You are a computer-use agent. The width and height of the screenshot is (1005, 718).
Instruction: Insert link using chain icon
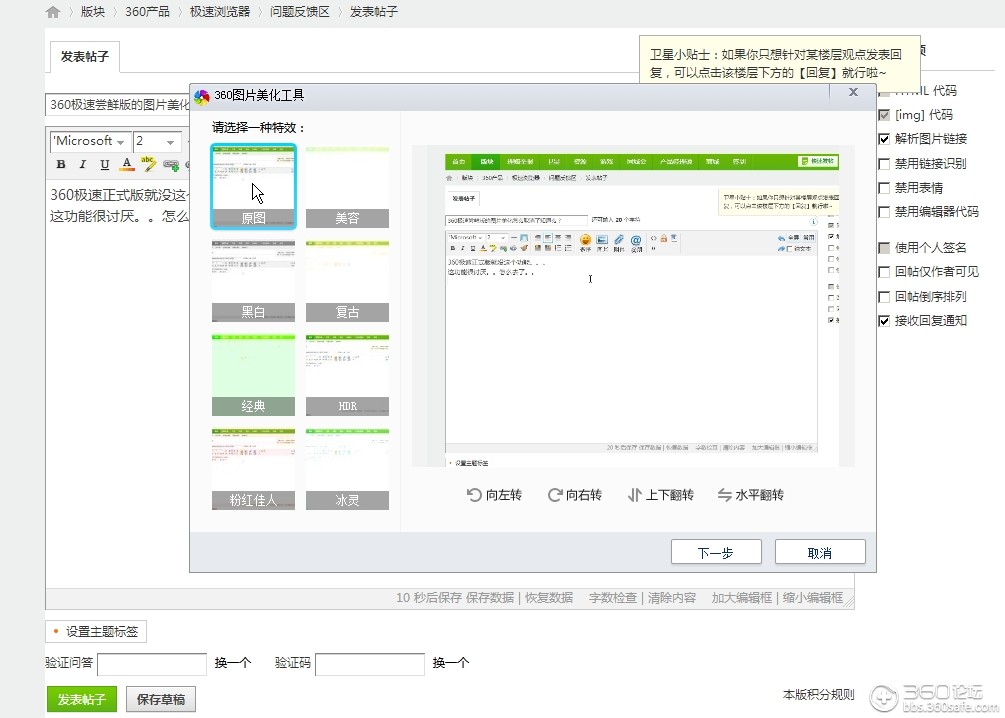tap(170, 165)
